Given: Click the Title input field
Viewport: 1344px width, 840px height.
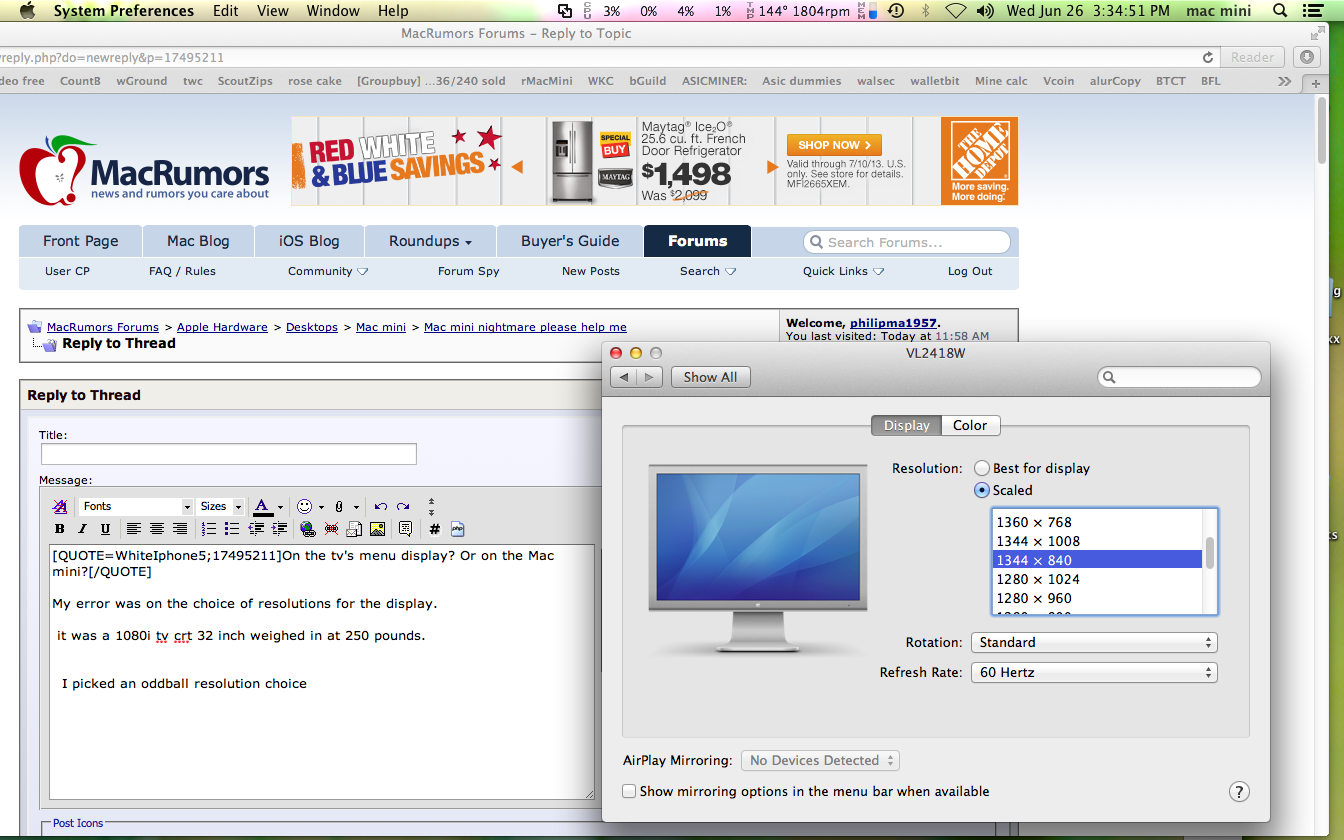Looking at the screenshot, I should point(228,454).
